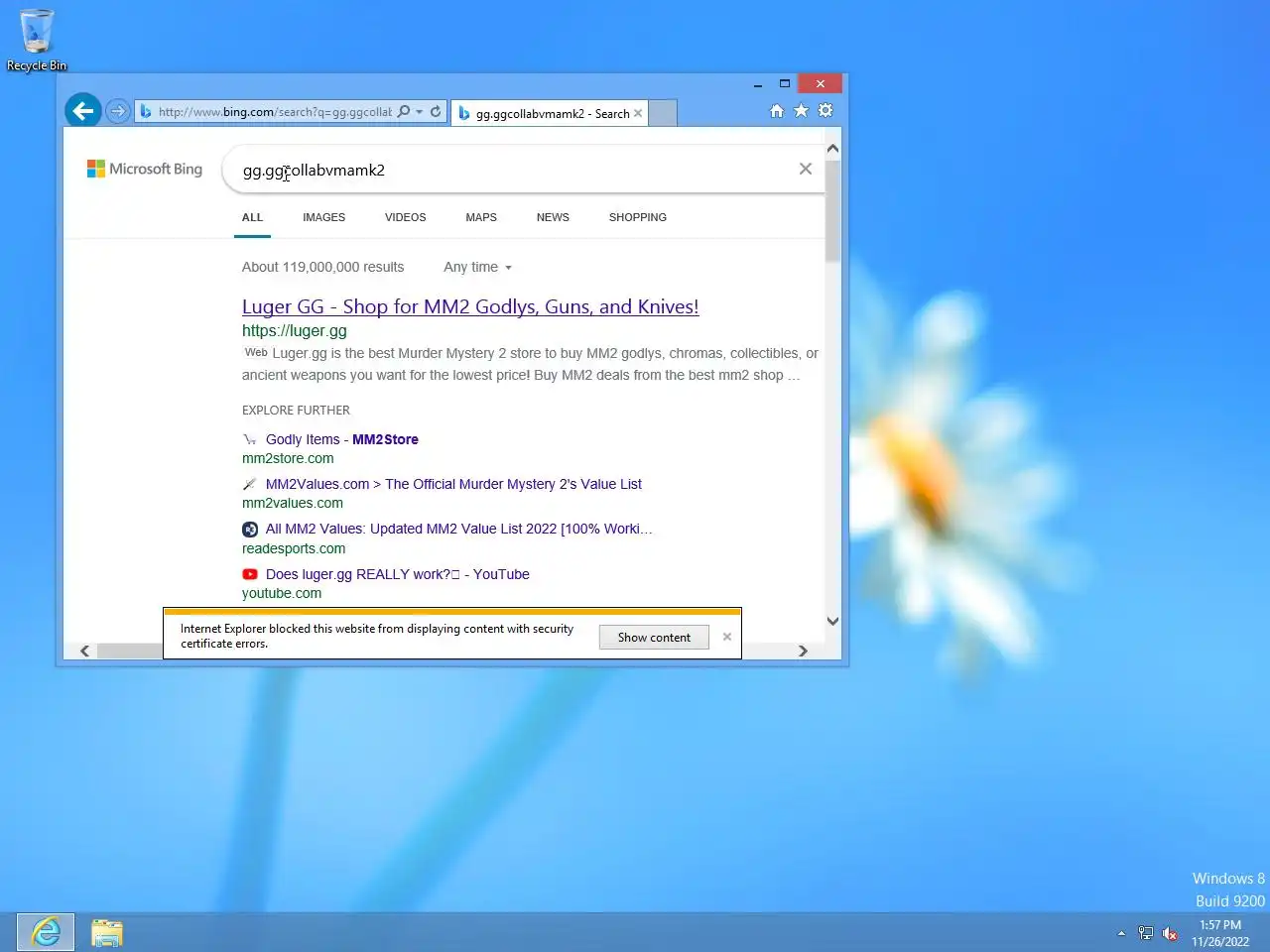Open the Tools gear menu

click(x=825, y=111)
